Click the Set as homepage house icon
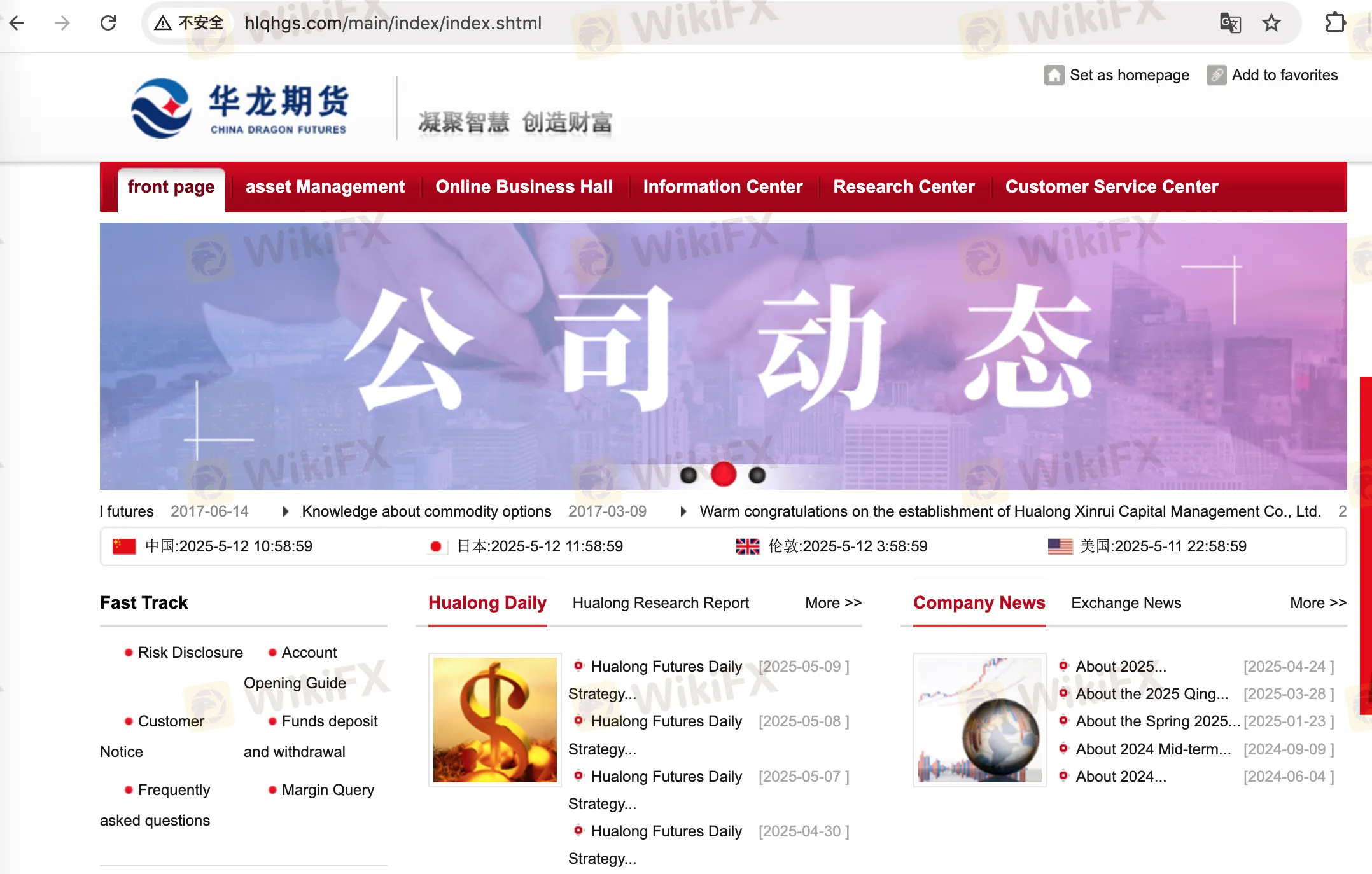Image resolution: width=1372 pixels, height=874 pixels. pos(1054,75)
